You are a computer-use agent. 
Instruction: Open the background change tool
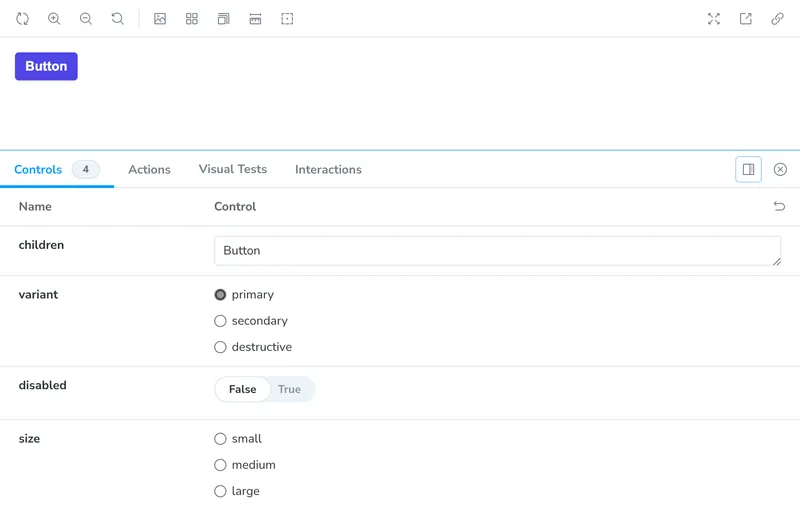160,19
